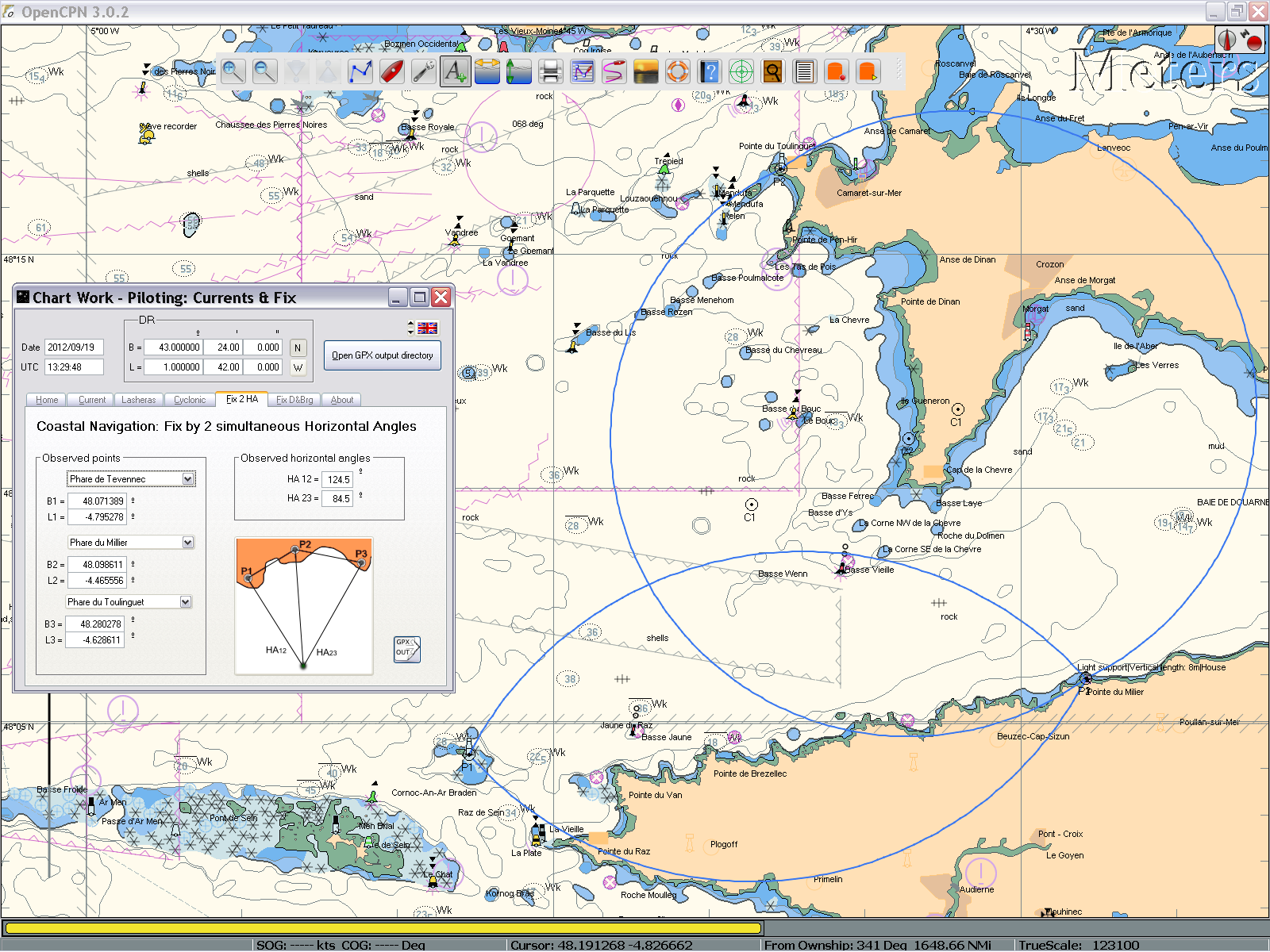This screenshot has height=952, width=1270.
Task: Click the printer icon in toolbar
Action: (x=551, y=71)
